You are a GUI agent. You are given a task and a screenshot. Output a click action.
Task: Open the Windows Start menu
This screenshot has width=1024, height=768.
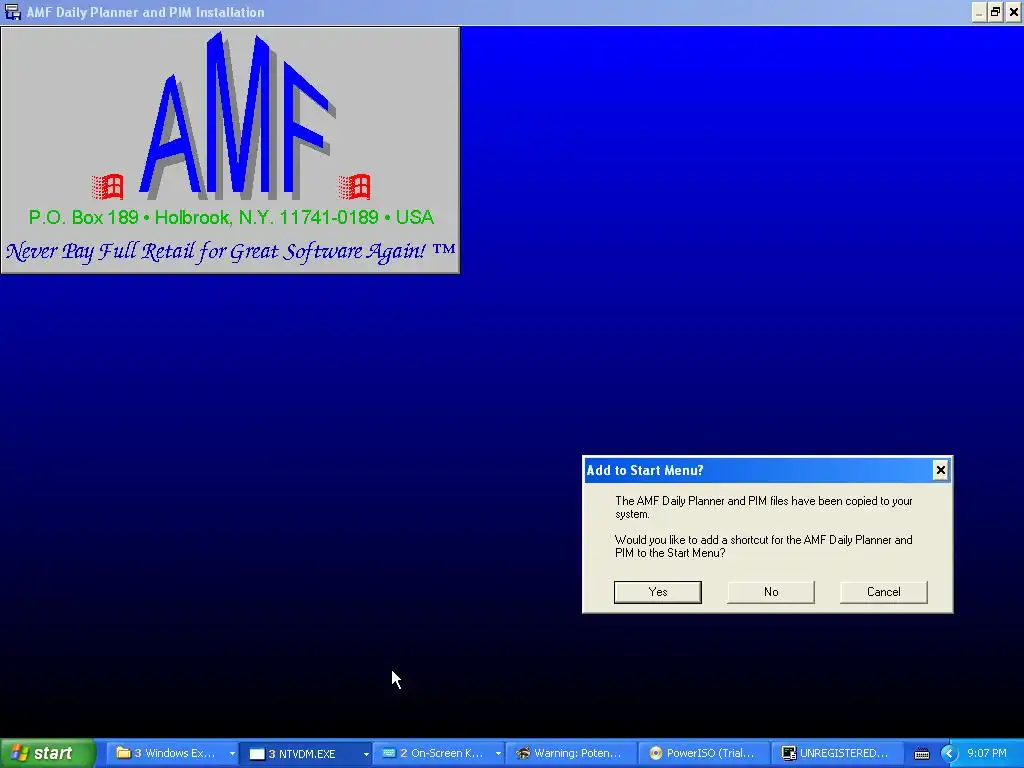47,754
